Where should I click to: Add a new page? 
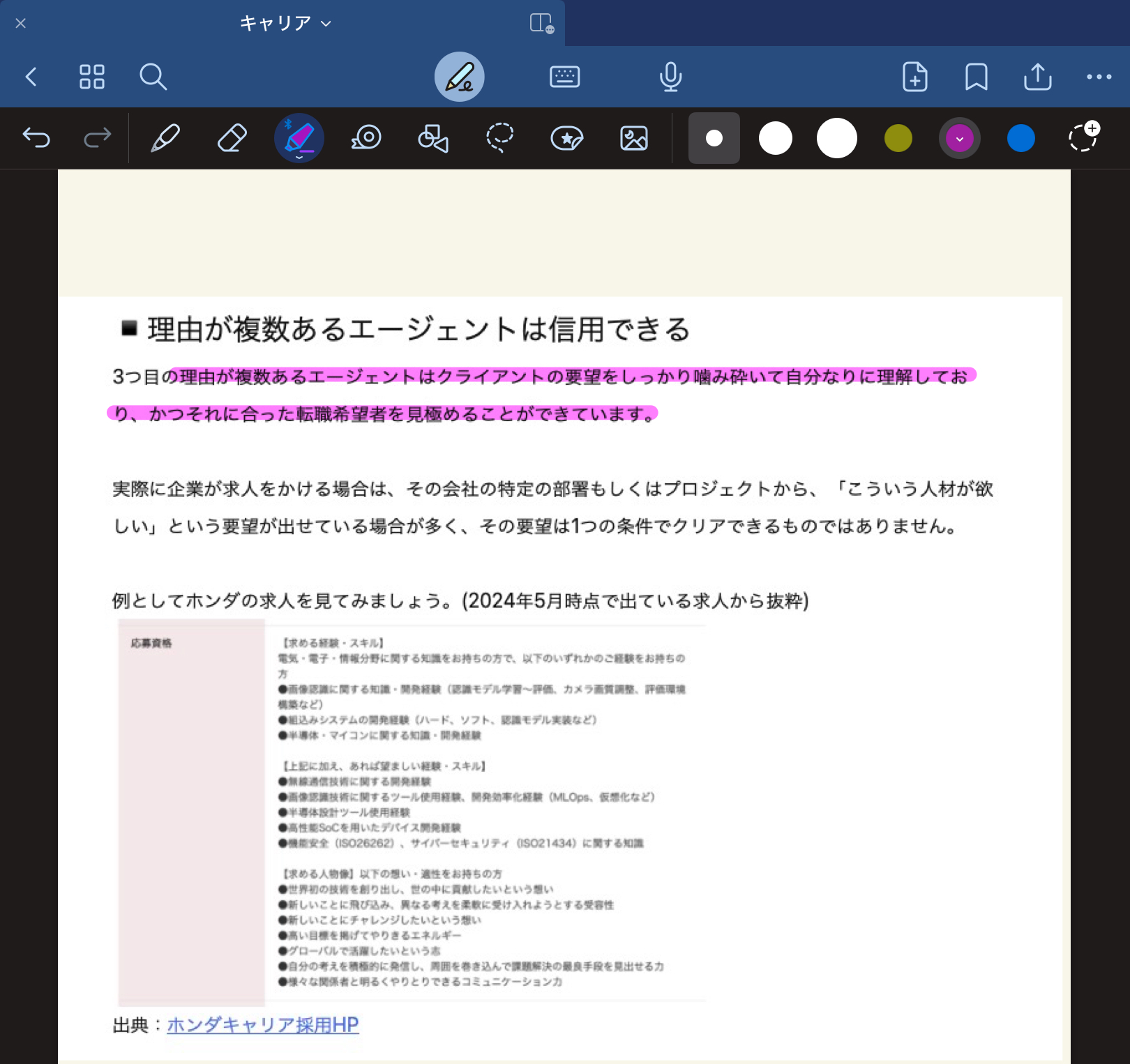(x=915, y=77)
